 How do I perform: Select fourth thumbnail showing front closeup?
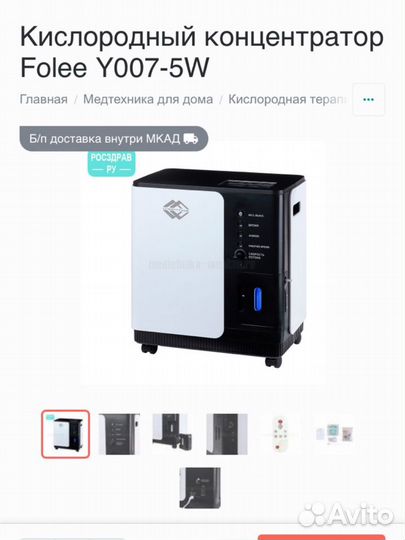[227, 434]
